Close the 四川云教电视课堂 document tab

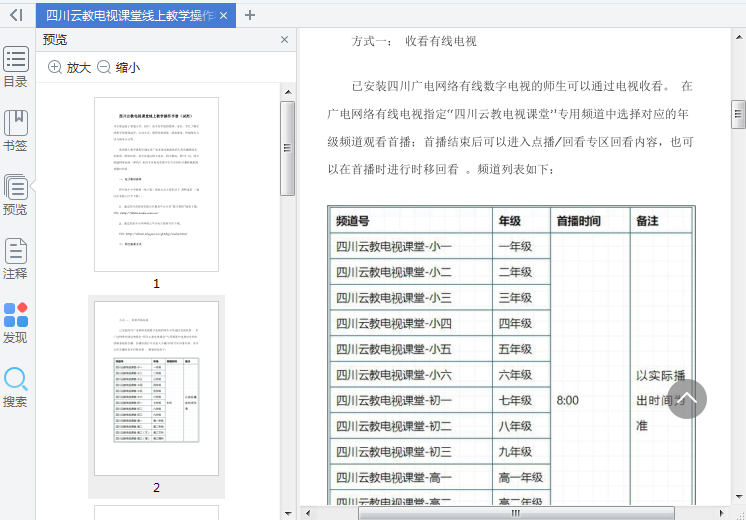[224, 16]
